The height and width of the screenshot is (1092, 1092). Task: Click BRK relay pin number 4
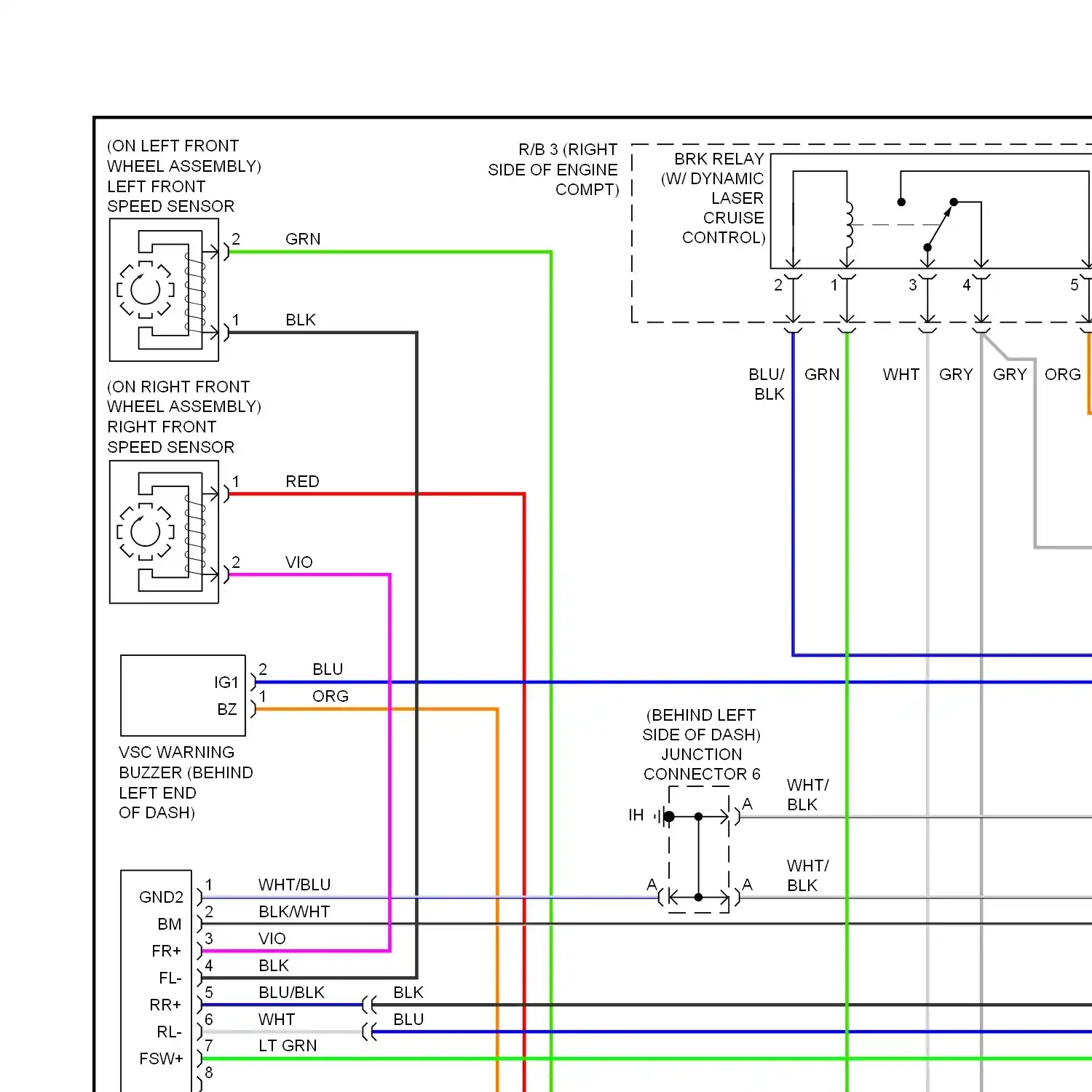967,285
